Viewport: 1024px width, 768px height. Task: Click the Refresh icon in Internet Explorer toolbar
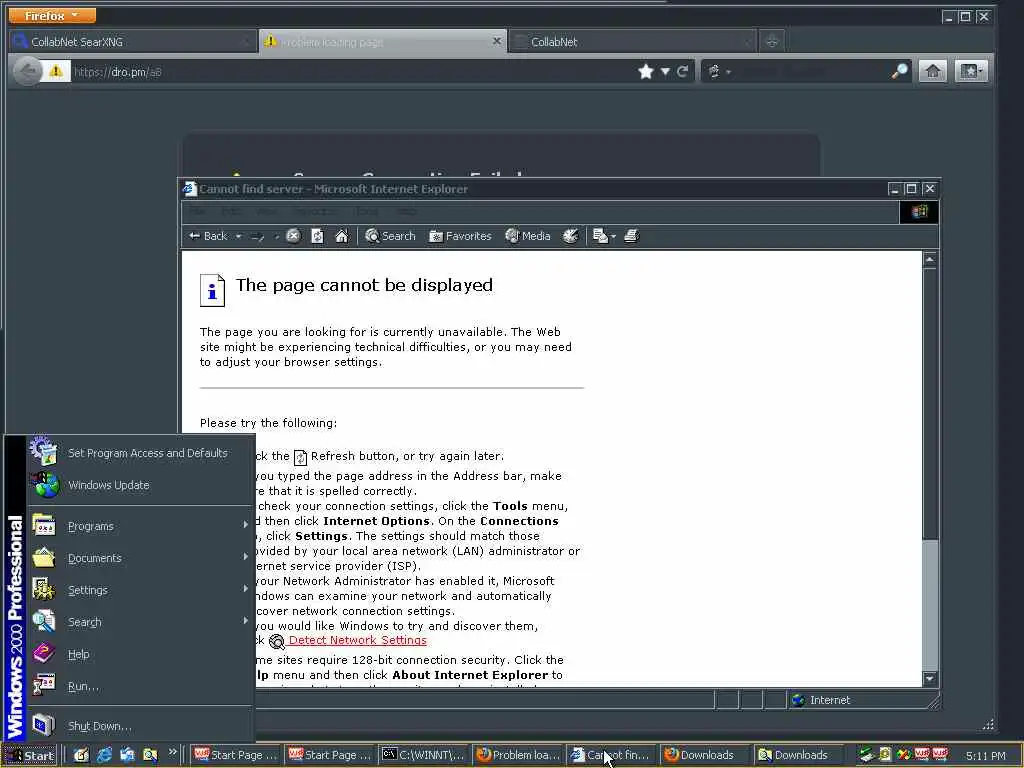[x=317, y=236]
